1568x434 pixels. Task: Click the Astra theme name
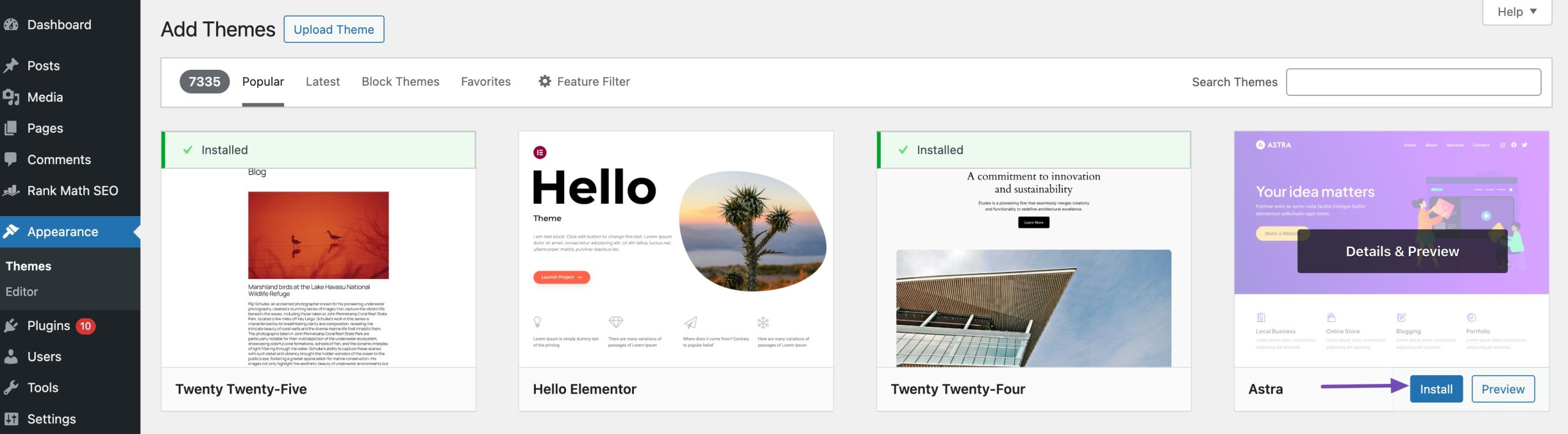1265,389
